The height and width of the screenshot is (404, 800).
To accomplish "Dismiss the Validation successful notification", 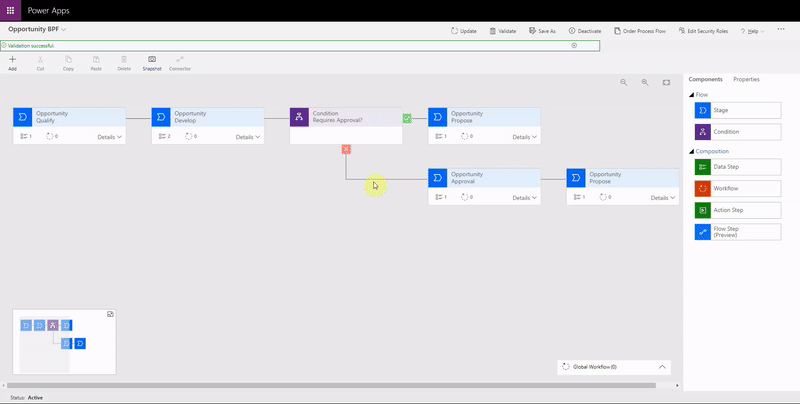I will pos(574,45).
